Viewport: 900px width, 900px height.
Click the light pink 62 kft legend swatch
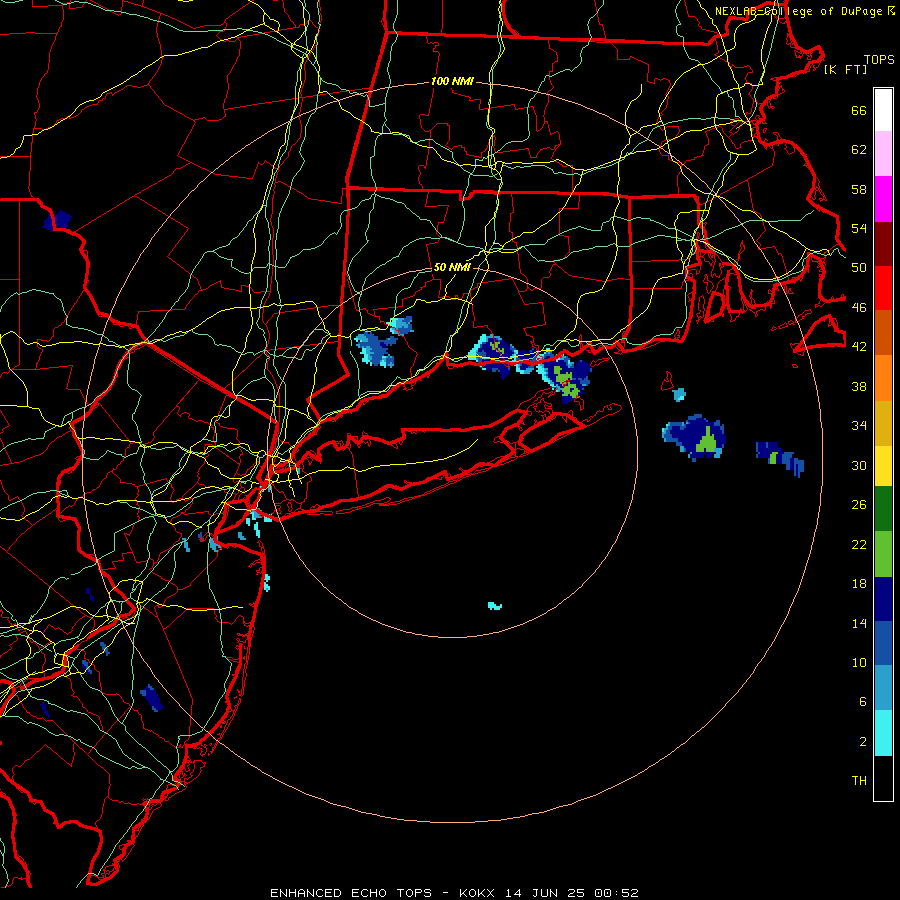coord(883,153)
